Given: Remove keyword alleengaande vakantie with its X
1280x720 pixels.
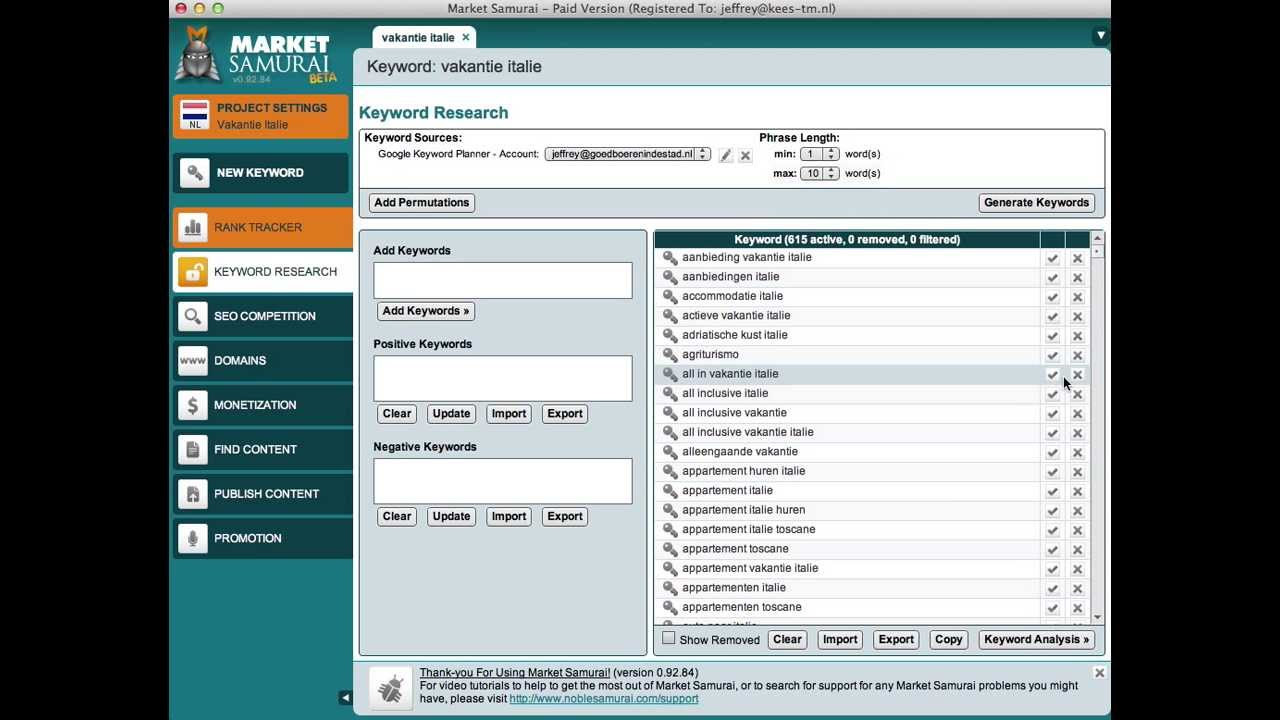Looking at the screenshot, I should tap(1077, 452).
